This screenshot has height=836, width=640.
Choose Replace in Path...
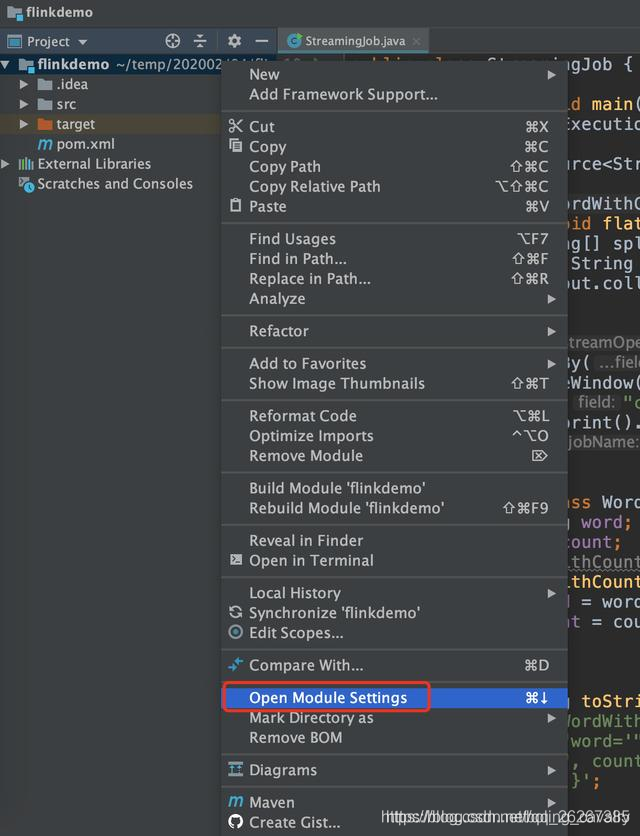(395, 279)
